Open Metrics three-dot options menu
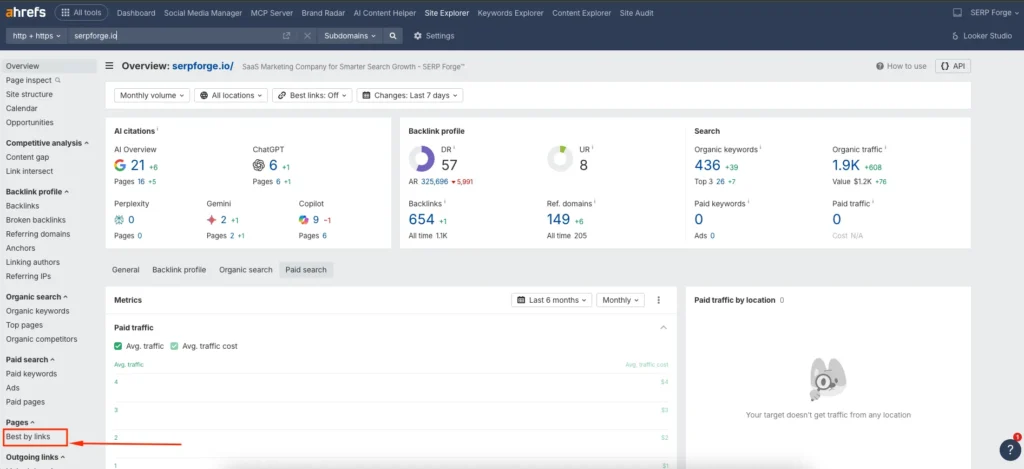This screenshot has width=1024, height=469. 658,300
